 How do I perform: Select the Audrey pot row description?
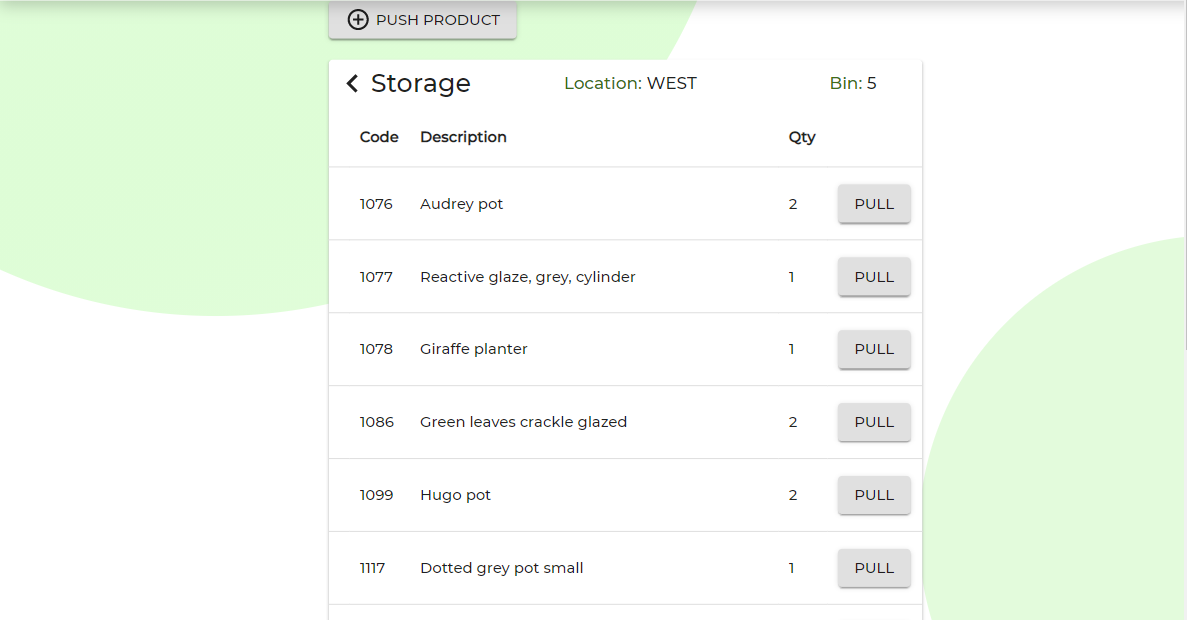461,204
